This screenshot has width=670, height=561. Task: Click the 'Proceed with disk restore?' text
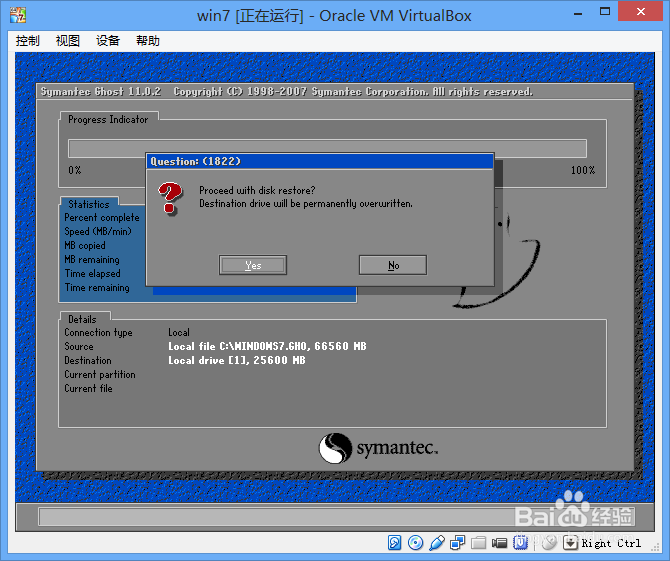(257, 190)
